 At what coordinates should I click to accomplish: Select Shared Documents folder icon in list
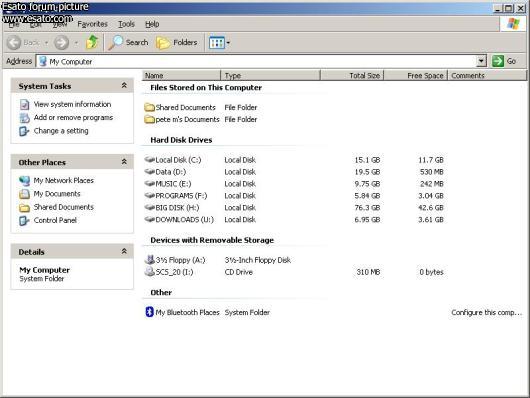click(x=149, y=107)
